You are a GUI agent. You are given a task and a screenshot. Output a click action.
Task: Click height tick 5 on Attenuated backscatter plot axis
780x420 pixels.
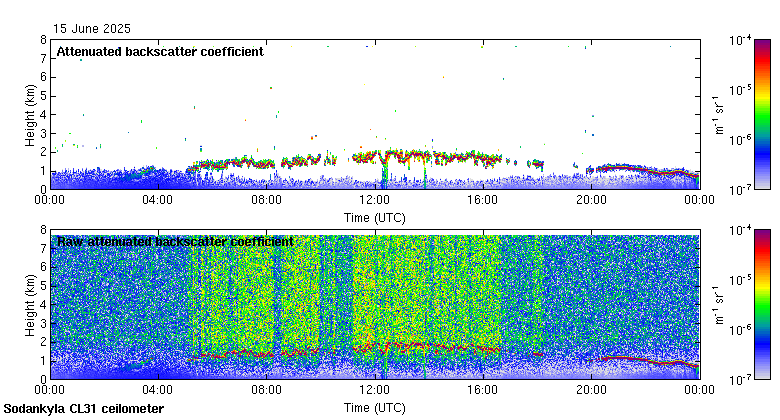click(44, 96)
